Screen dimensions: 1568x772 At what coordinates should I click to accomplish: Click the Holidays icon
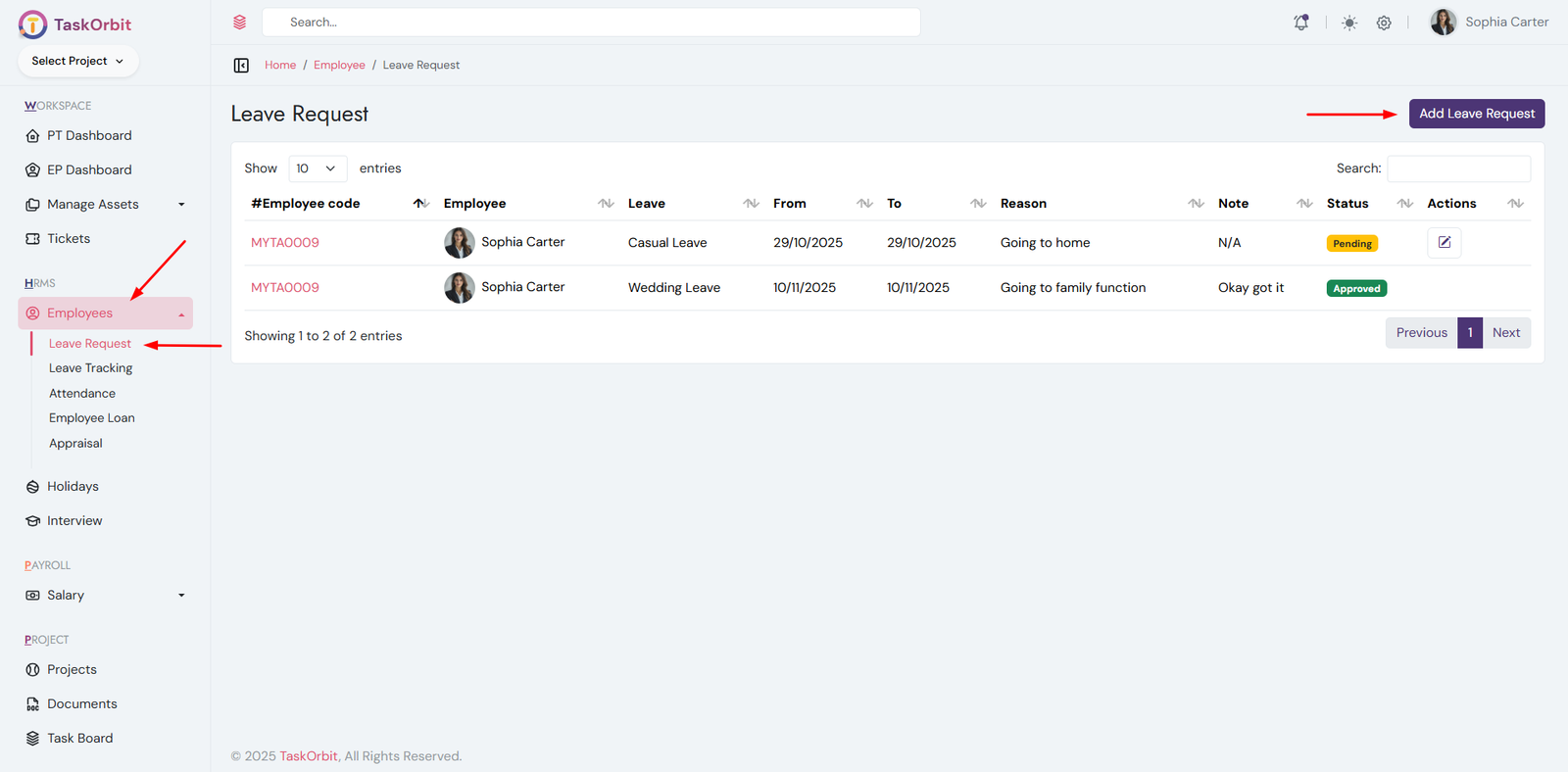(x=32, y=487)
